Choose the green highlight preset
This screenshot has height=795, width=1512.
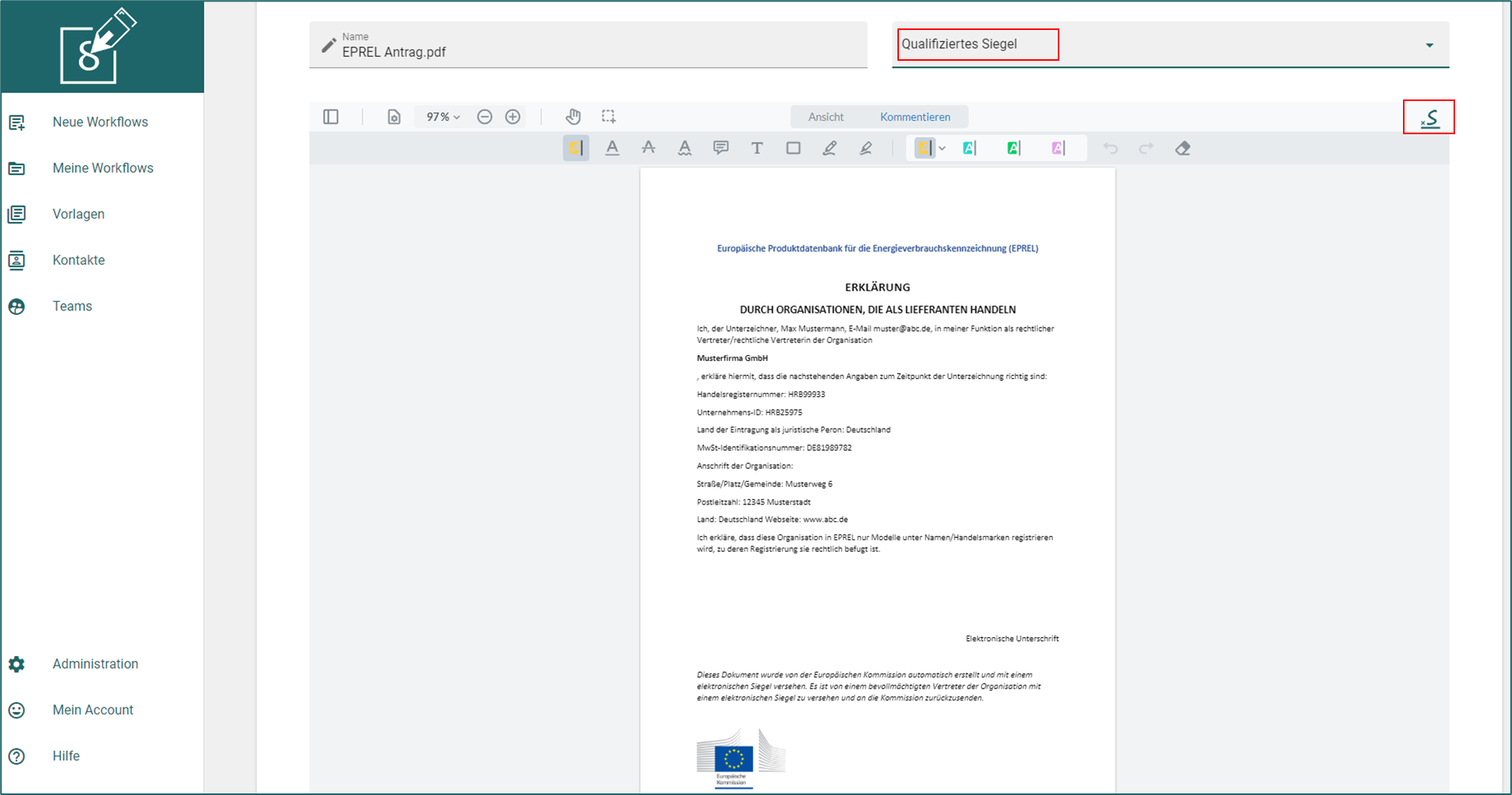[1014, 148]
